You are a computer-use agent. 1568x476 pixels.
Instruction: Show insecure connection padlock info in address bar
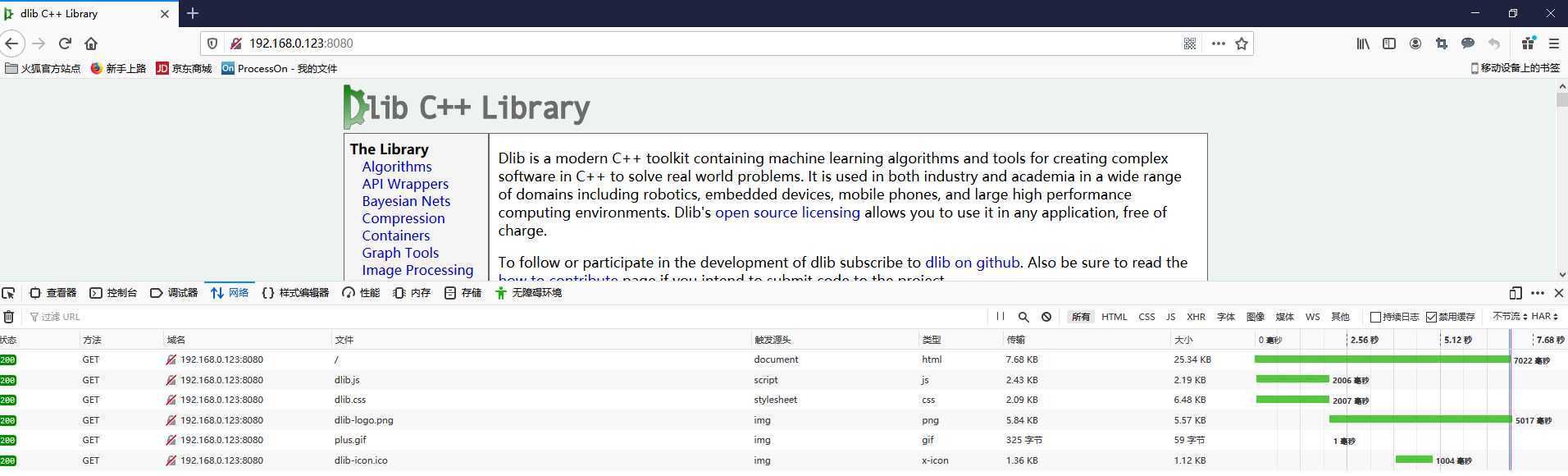pos(235,43)
